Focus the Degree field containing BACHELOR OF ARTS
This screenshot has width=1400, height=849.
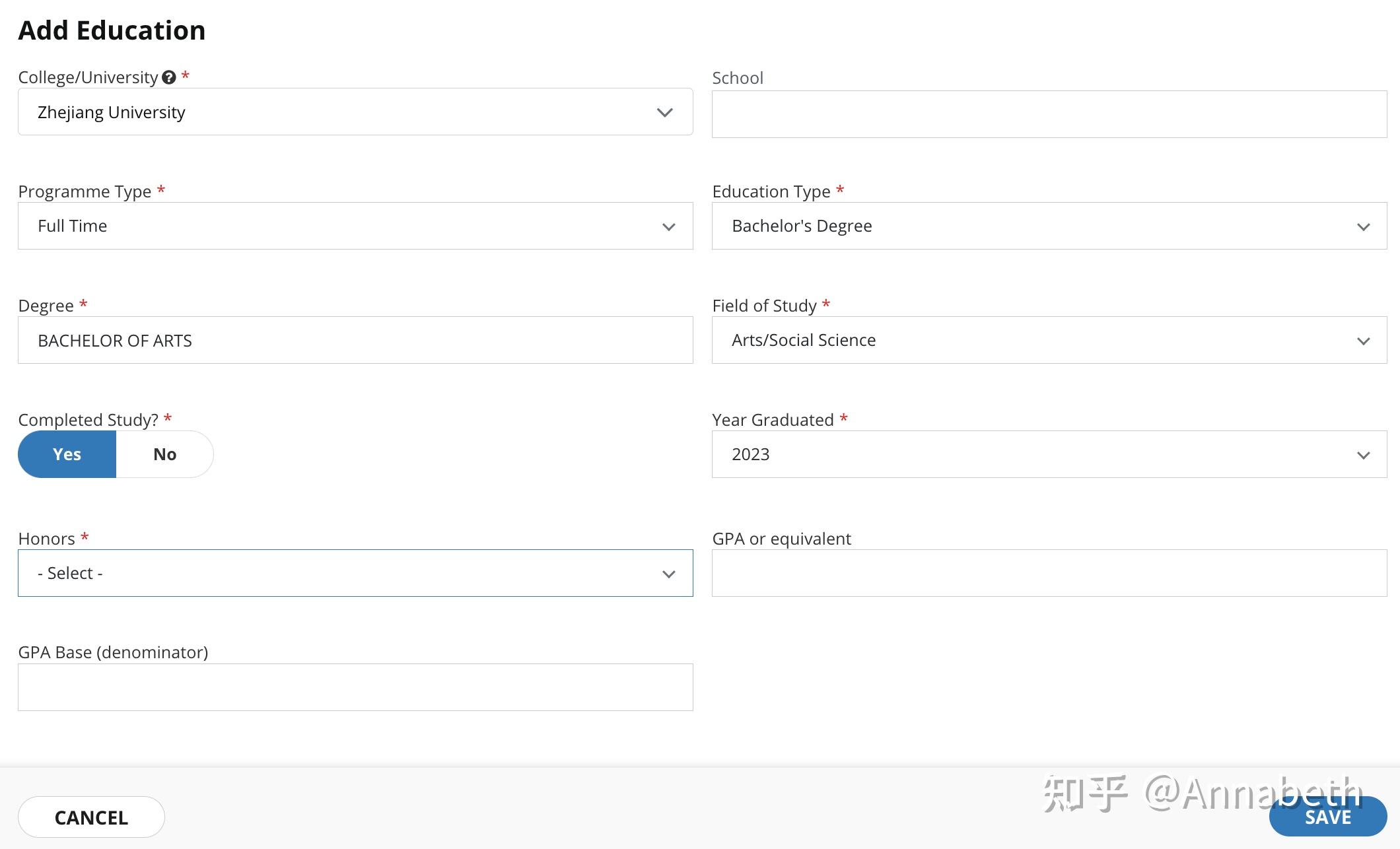coord(355,340)
